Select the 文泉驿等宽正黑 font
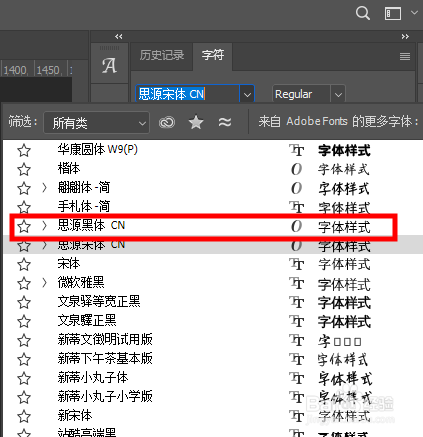Viewport: 423px width, 437px height. click(x=99, y=301)
